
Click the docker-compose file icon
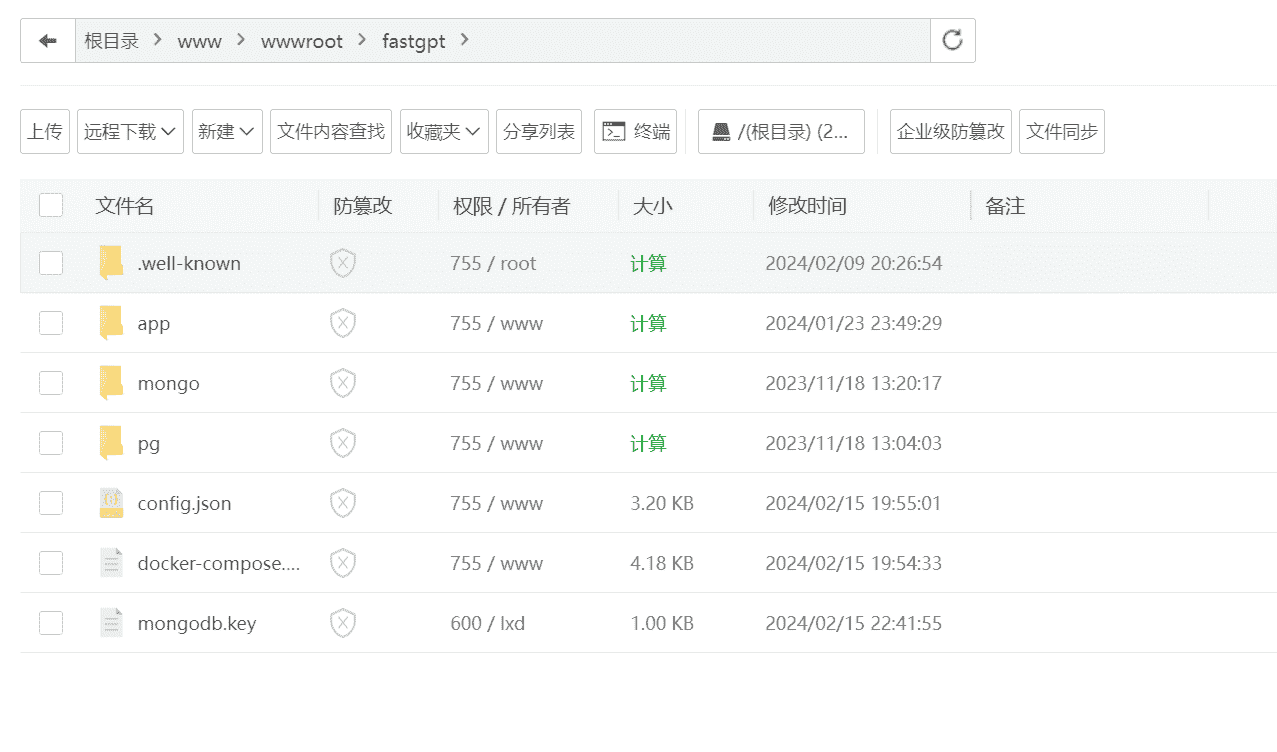[x=111, y=563]
